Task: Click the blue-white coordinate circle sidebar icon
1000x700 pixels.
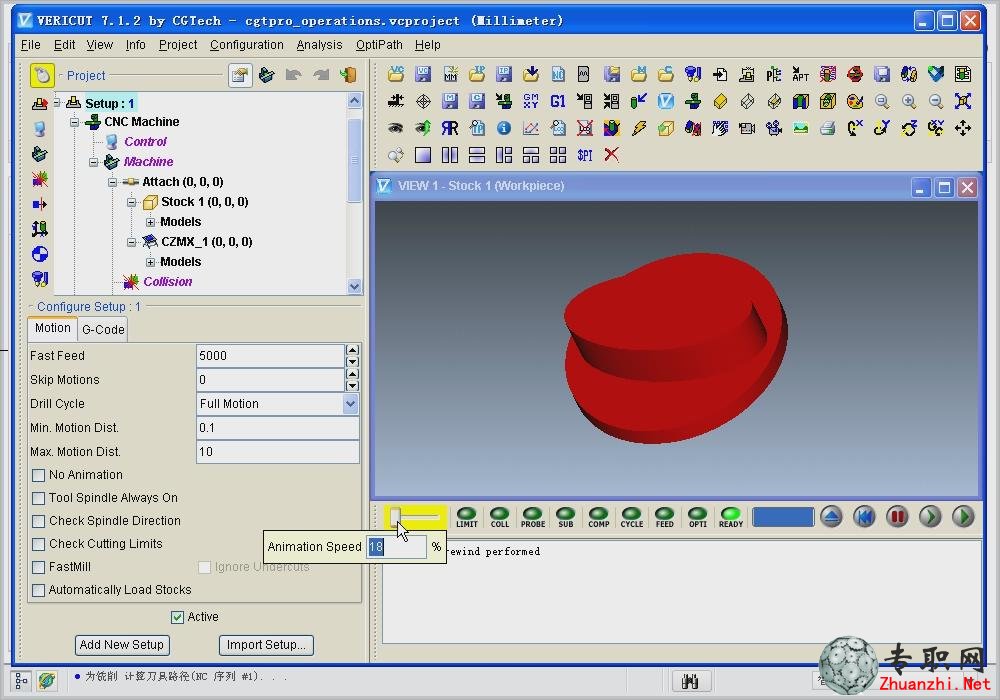Action: click(x=40, y=254)
